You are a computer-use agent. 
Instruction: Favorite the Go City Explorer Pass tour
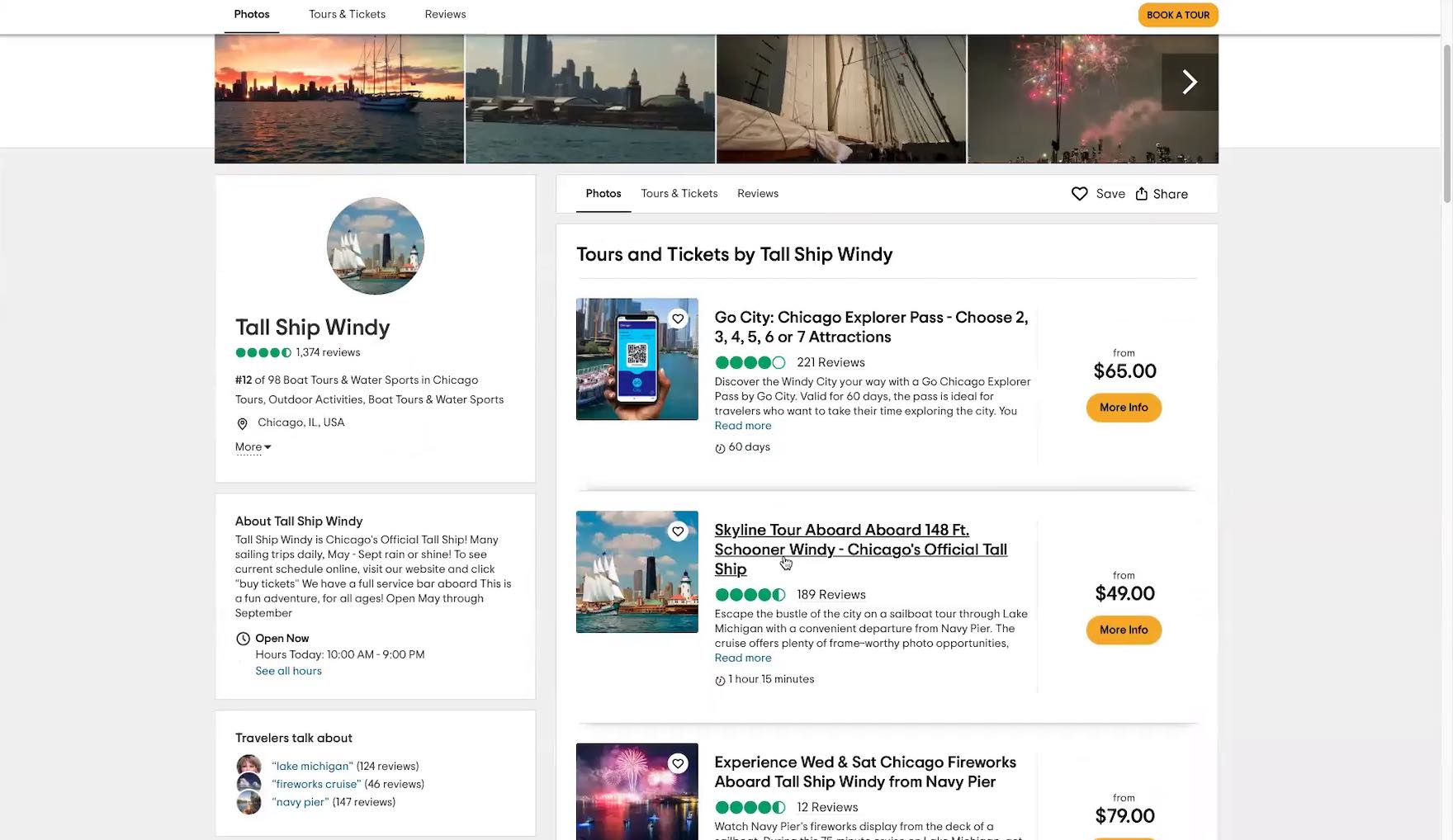point(678,319)
